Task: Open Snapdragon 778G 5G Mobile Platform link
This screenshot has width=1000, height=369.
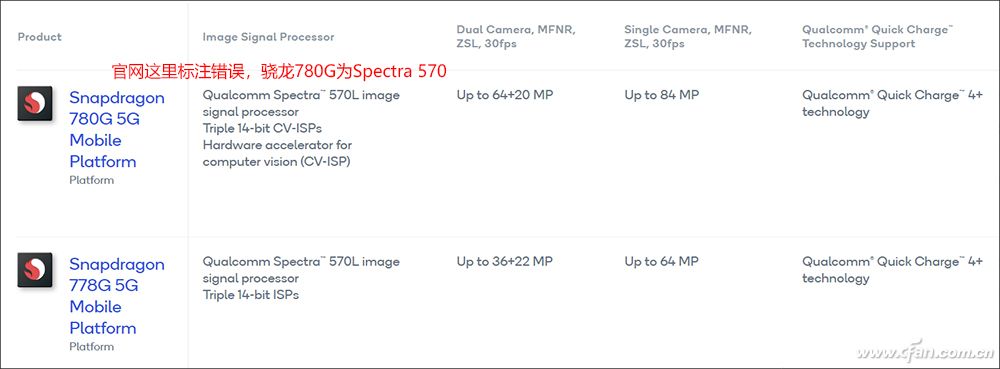Action: click(117, 296)
